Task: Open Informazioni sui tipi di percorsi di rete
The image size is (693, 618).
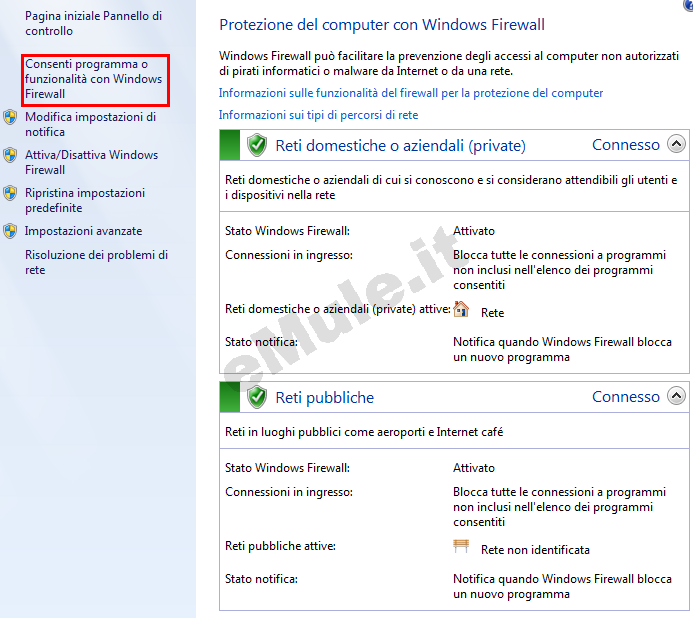Action: 318,115
